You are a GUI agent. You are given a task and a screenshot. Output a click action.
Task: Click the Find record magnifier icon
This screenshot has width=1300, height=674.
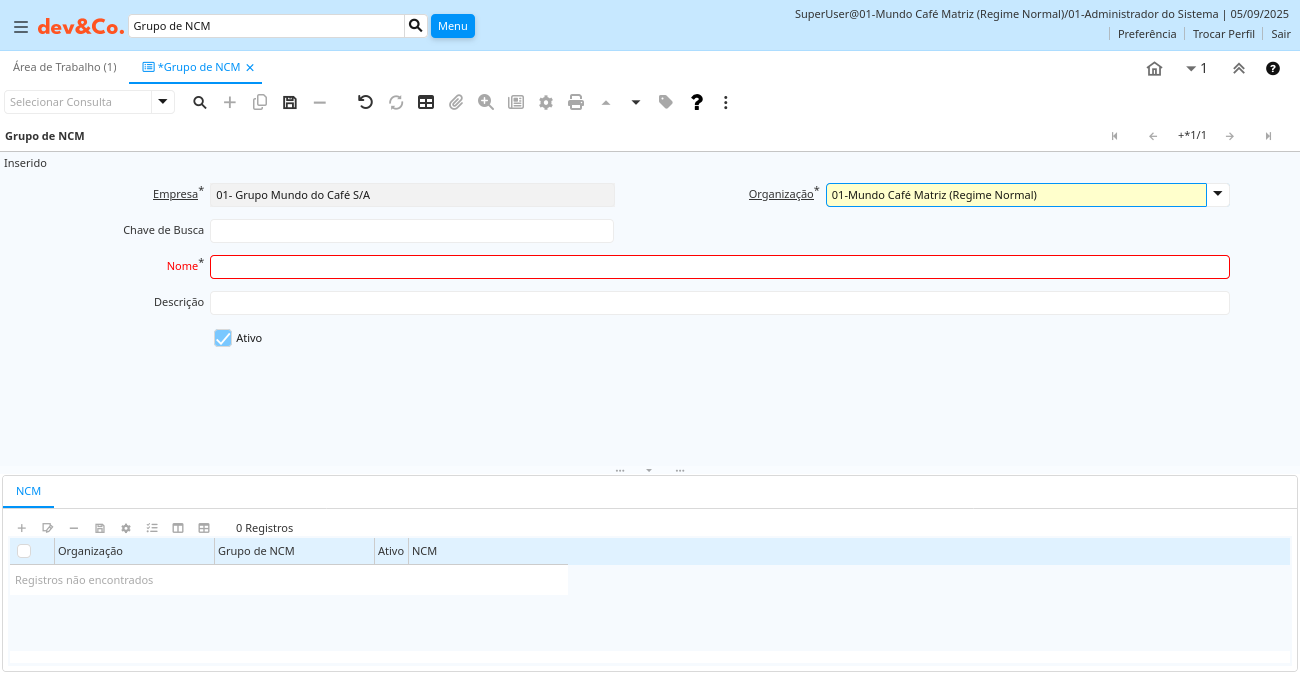(200, 102)
